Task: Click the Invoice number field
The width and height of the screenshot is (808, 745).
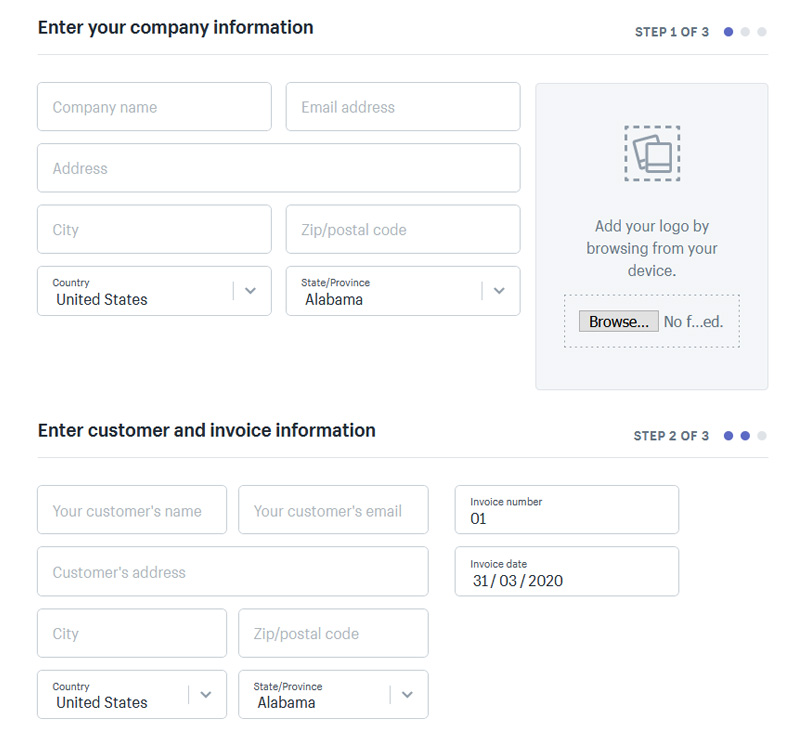Action: click(x=566, y=510)
